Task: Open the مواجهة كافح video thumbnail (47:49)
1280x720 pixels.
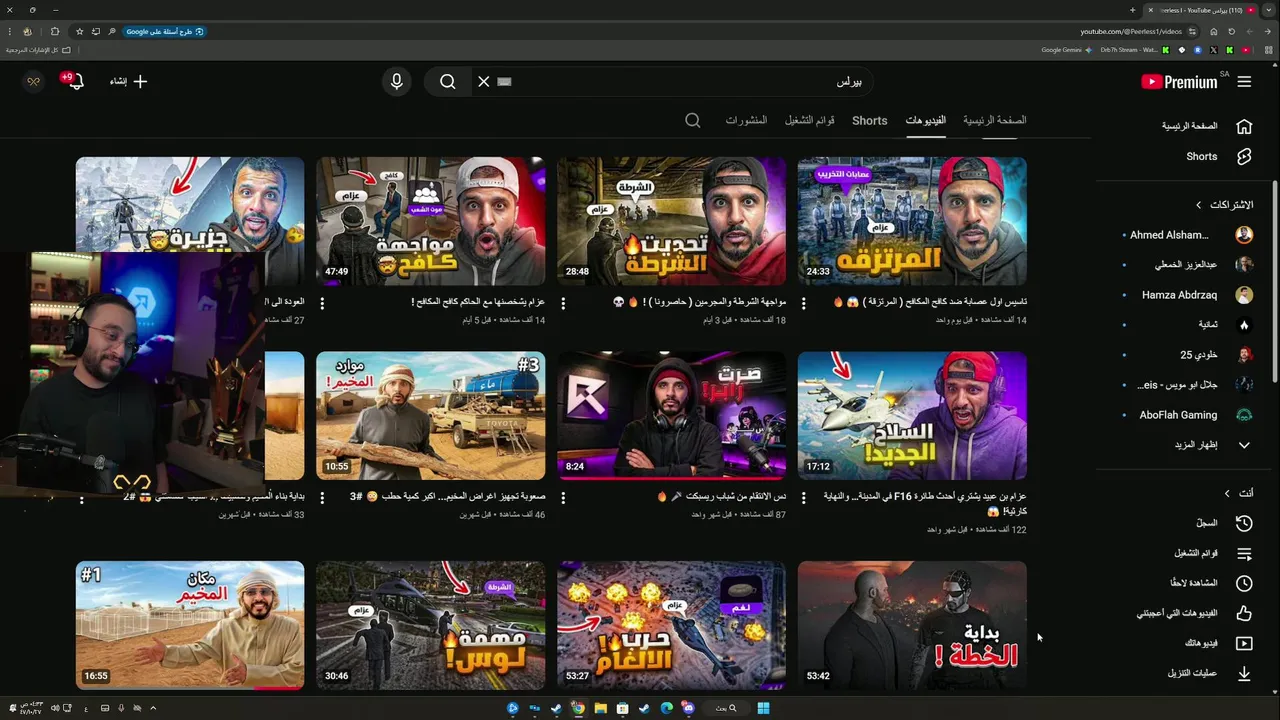Action: (x=430, y=220)
